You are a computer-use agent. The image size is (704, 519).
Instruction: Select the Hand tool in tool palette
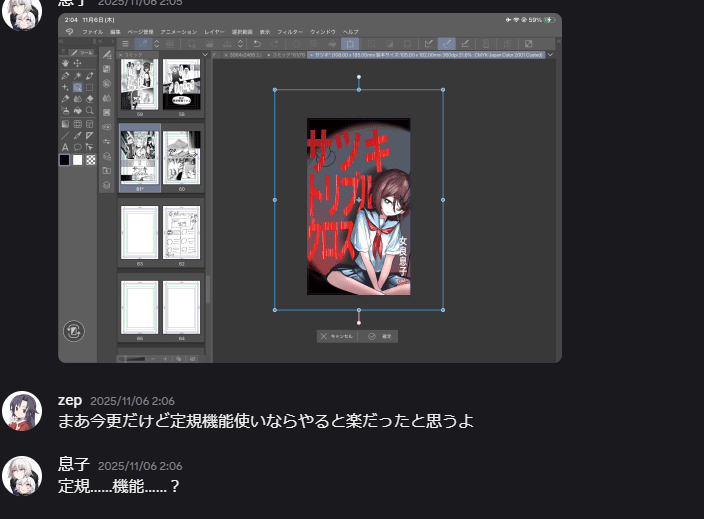[66, 63]
